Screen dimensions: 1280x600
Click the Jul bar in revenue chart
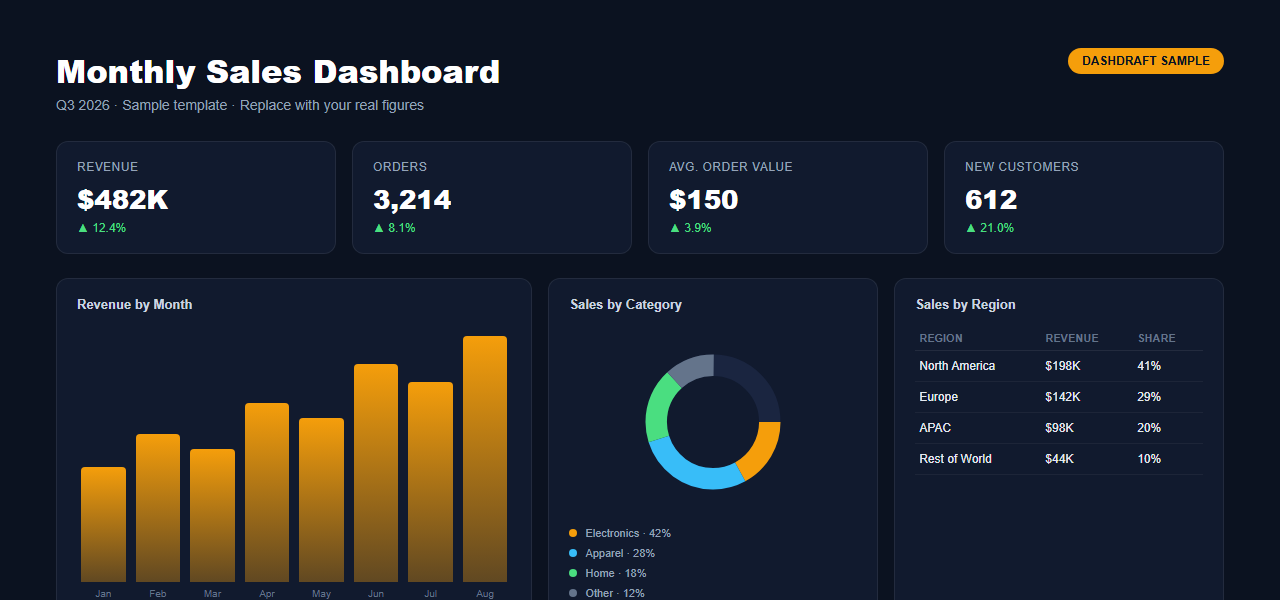pyautogui.click(x=430, y=482)
